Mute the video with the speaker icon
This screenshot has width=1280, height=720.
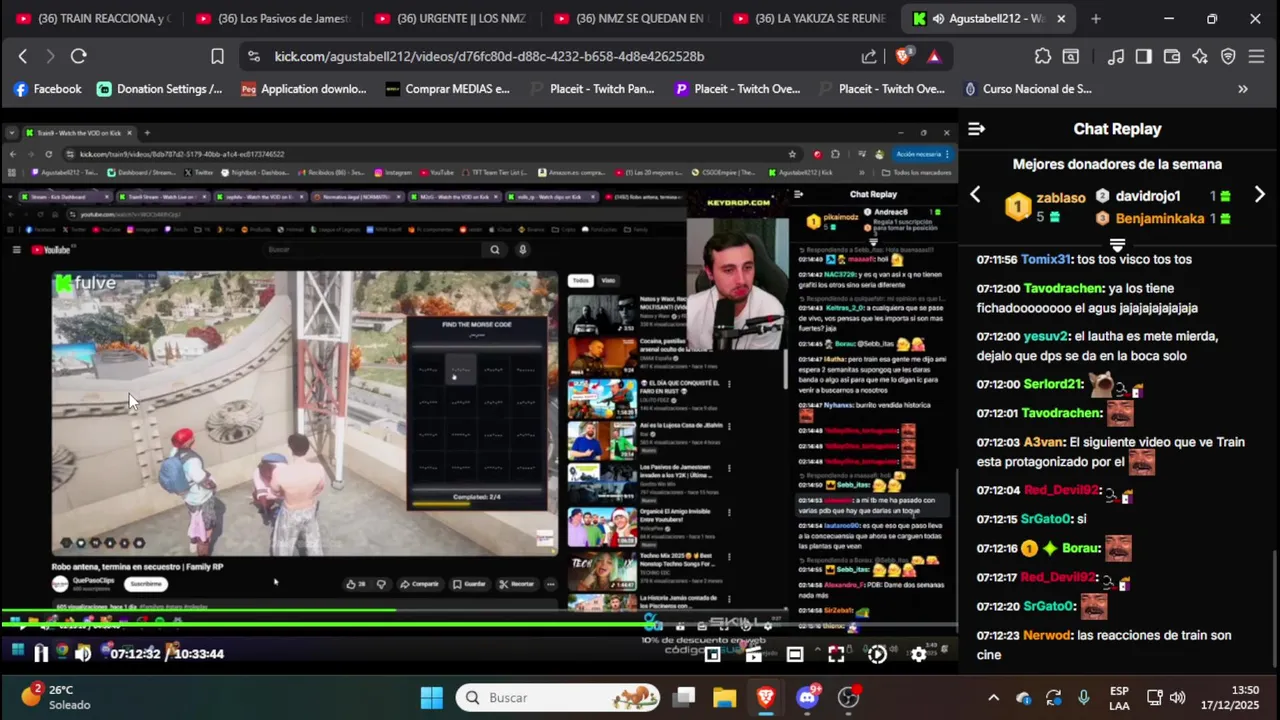[x=83, y=654]
